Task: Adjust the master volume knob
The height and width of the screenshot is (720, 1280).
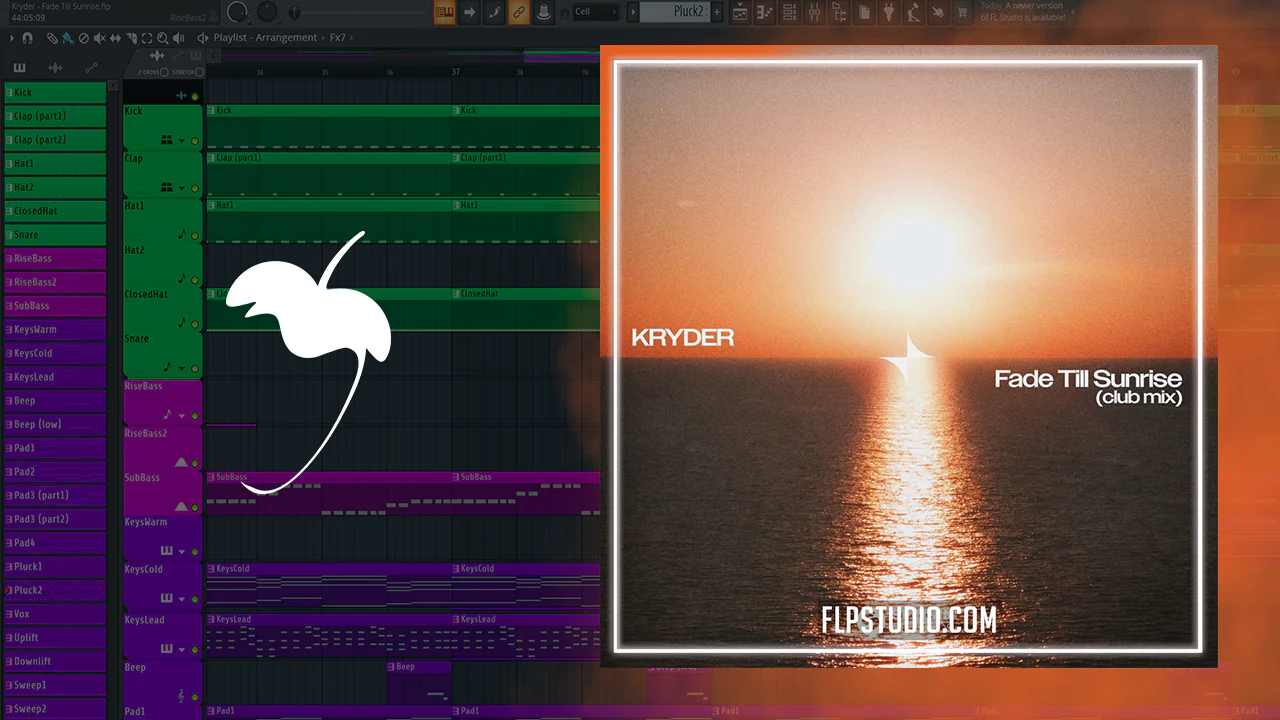Action: pos(238,12)
